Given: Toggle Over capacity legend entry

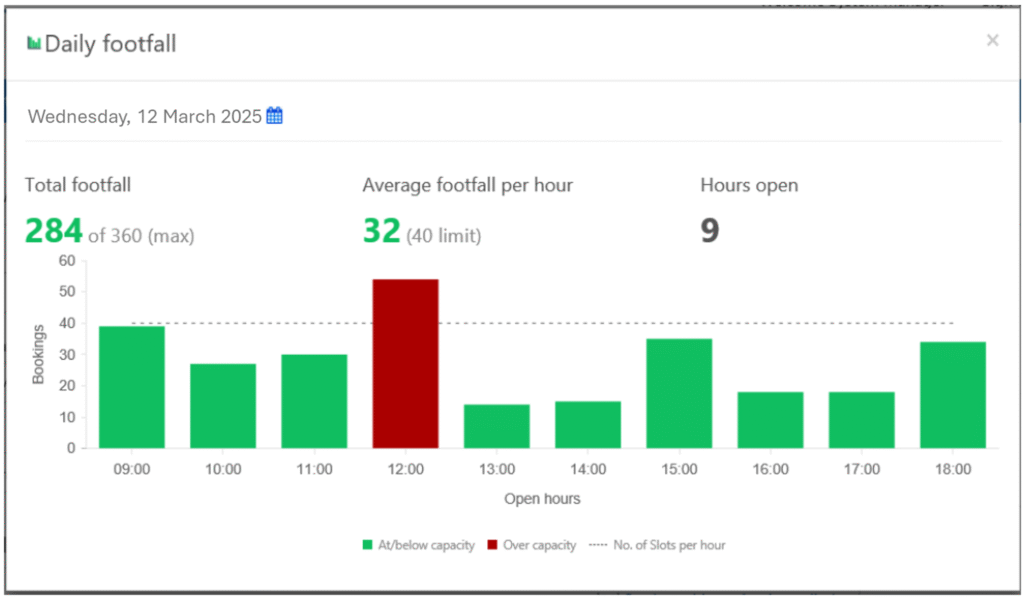Looking at the screenshot, I should point(532,545).
